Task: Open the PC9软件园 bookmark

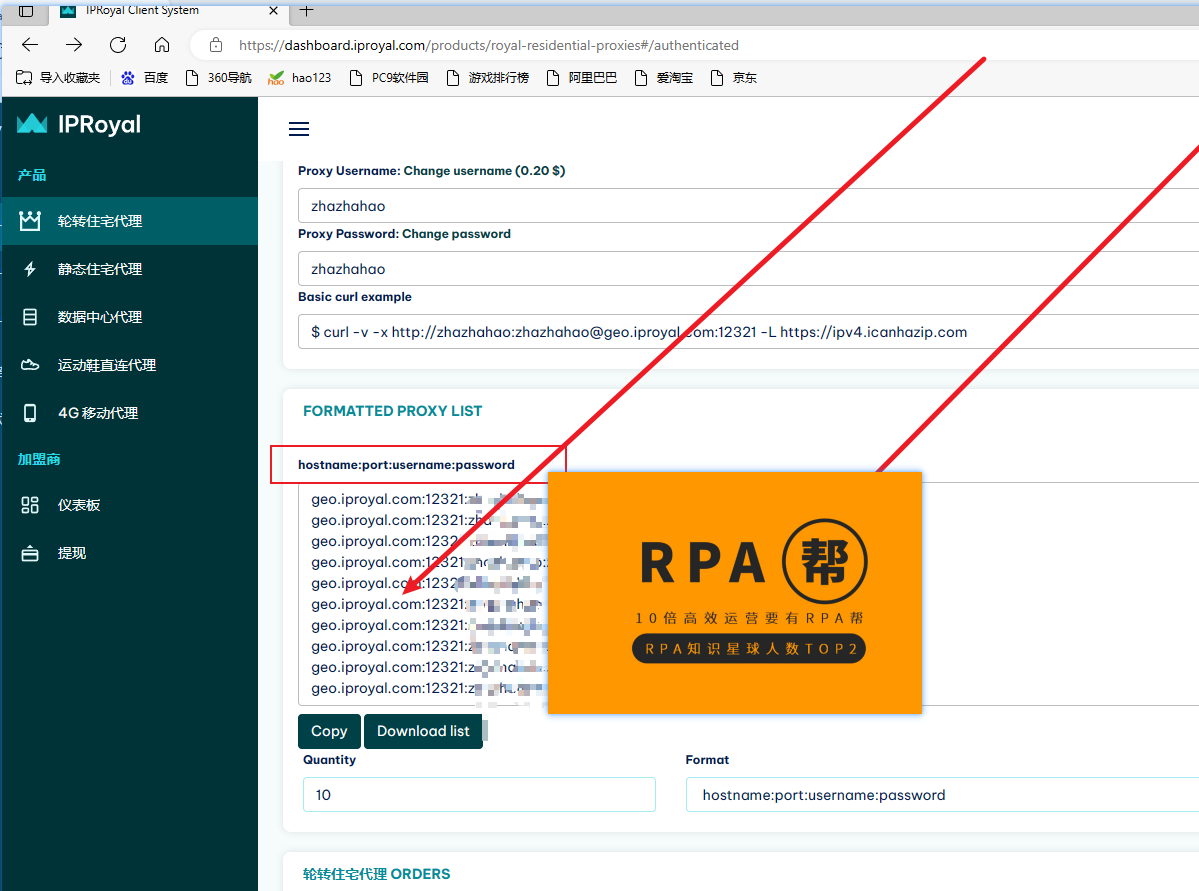Action: click(388, 78)
